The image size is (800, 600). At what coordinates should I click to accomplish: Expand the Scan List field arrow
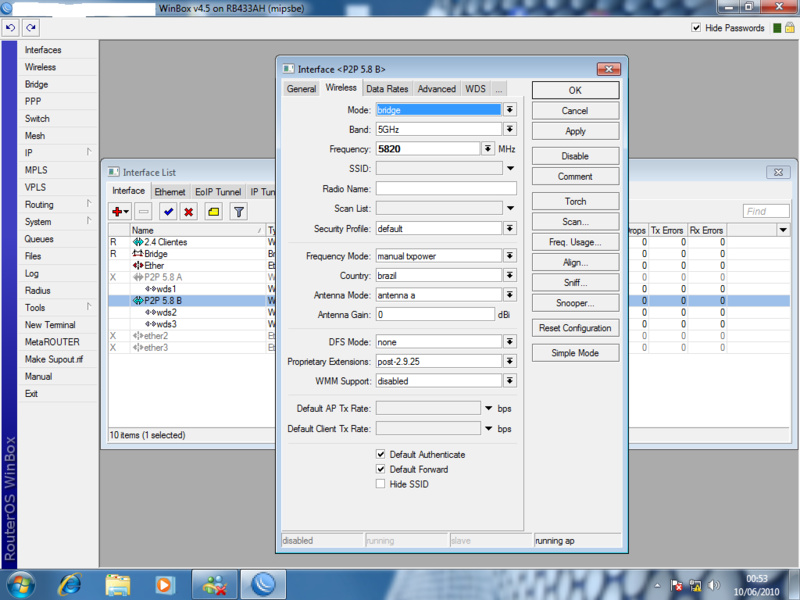pos(510,208)
